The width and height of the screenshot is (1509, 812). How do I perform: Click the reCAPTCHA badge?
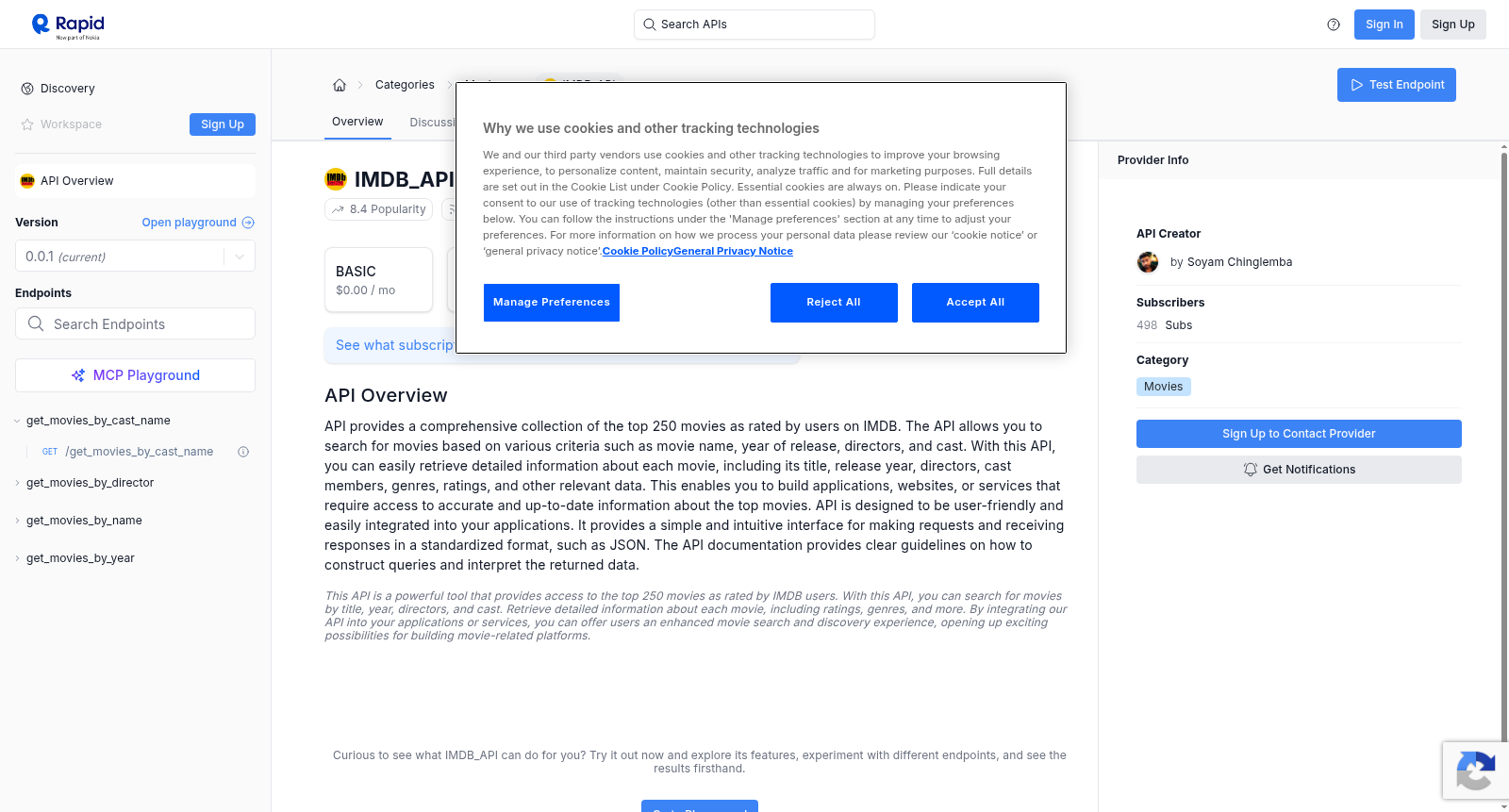coord(1476,771)
